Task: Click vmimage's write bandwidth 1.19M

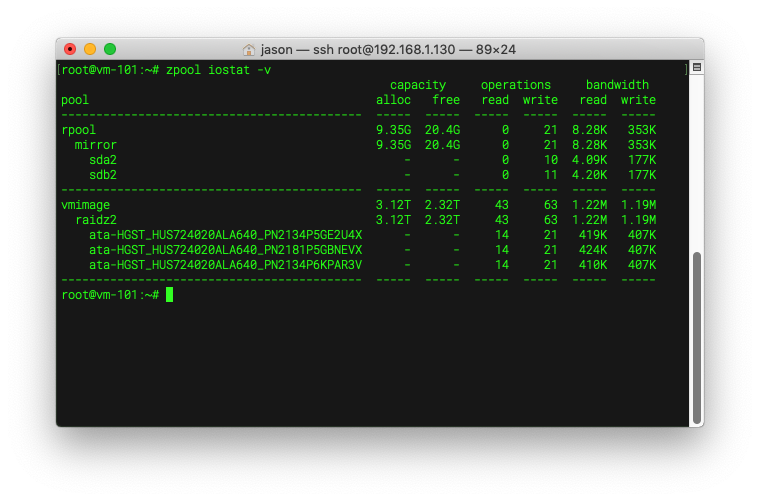Action: (639, 205)
